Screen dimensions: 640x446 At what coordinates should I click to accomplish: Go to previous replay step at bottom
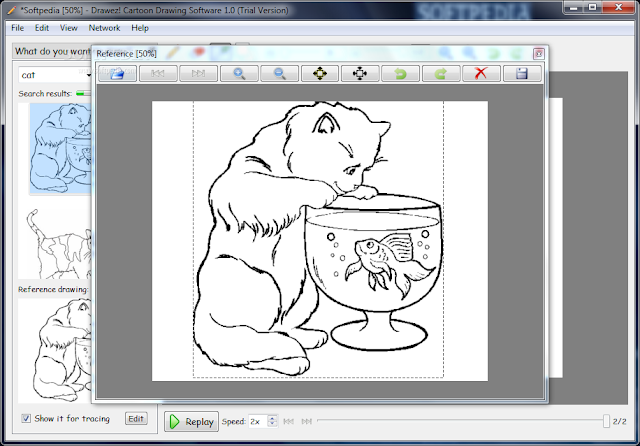tap(289, 422)
